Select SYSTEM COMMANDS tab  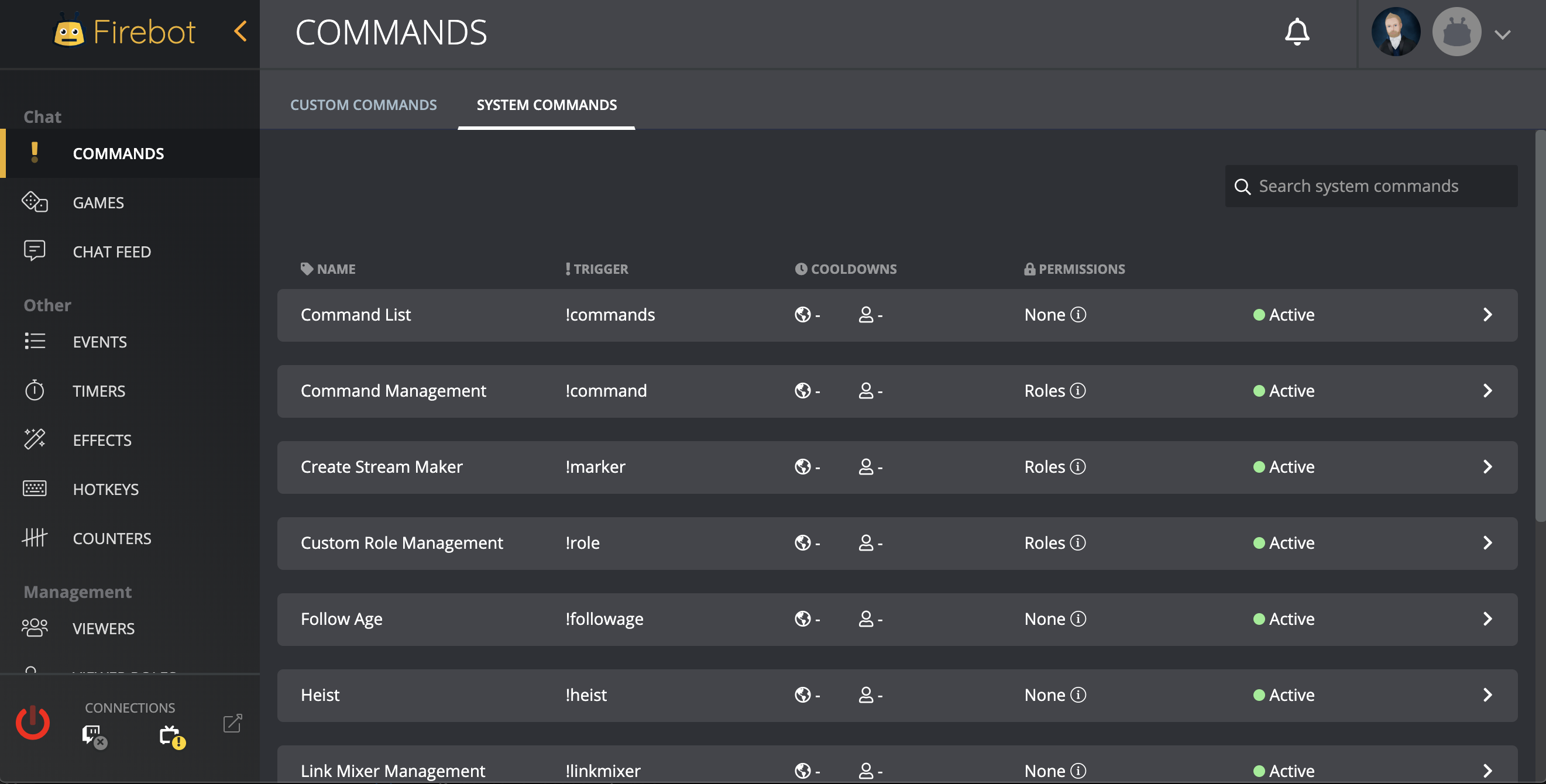[546, 103]
